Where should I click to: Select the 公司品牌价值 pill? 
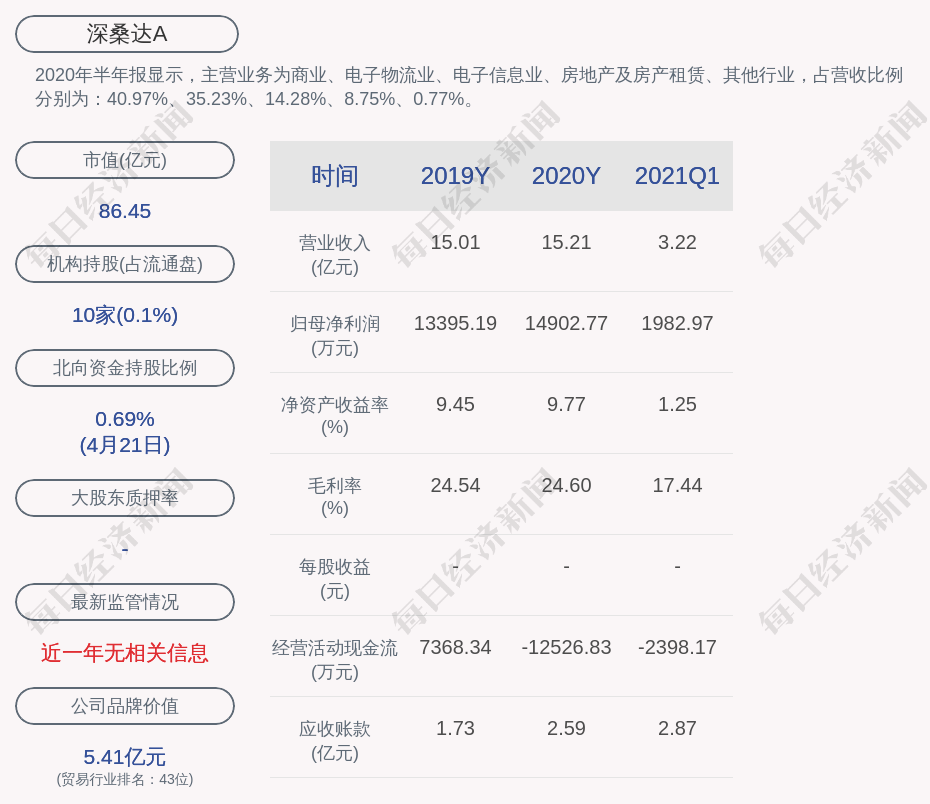click(x=125, y=706)
